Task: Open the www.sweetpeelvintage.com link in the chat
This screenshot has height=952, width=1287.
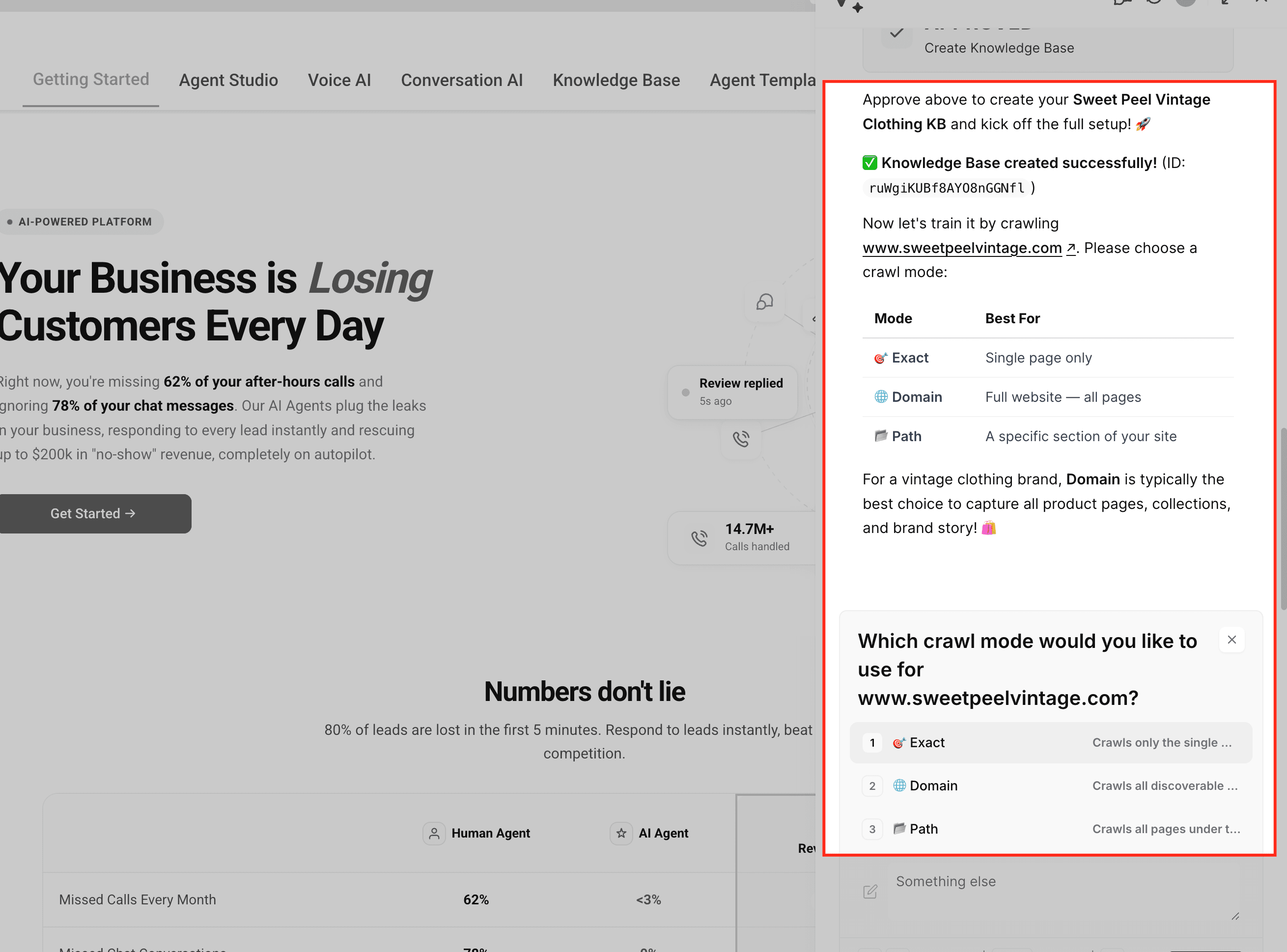Action: [x=961, y=248]
